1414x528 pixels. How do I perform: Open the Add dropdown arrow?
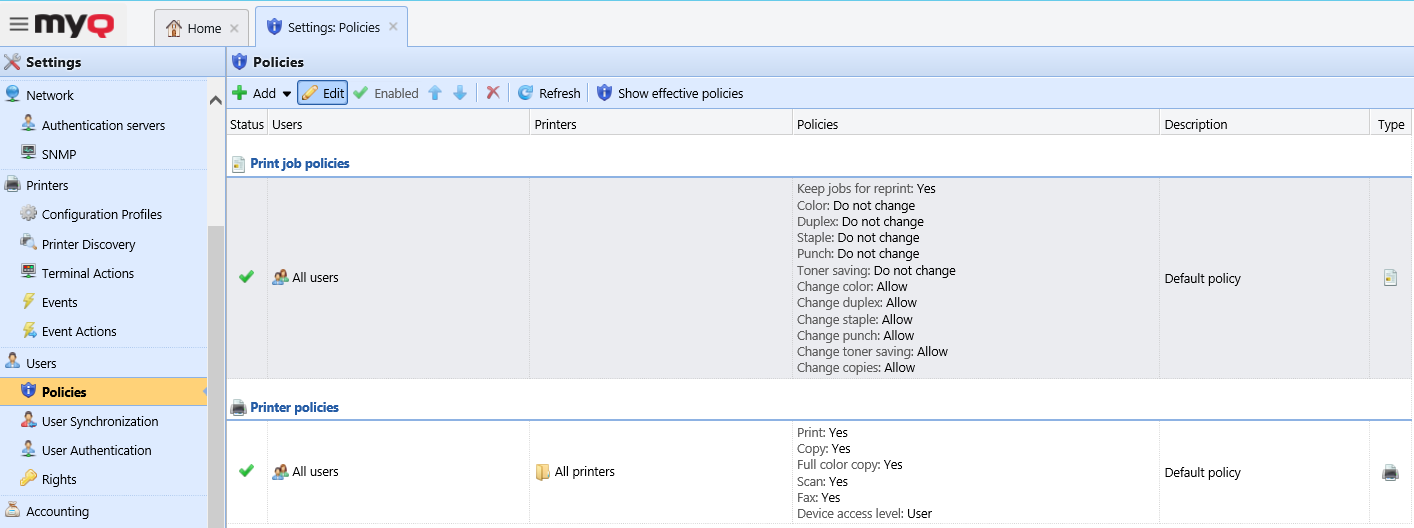tap(287, 94)
